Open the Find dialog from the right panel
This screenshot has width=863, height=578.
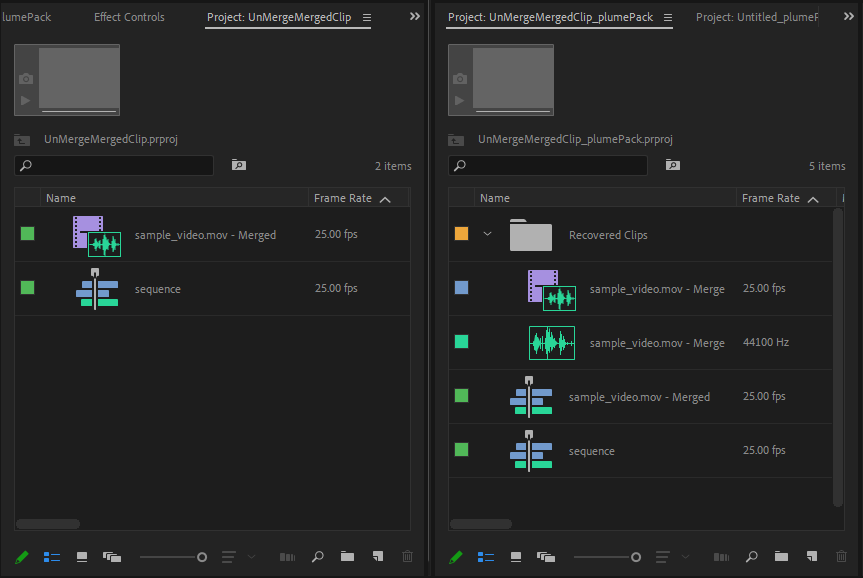[751, 557]
